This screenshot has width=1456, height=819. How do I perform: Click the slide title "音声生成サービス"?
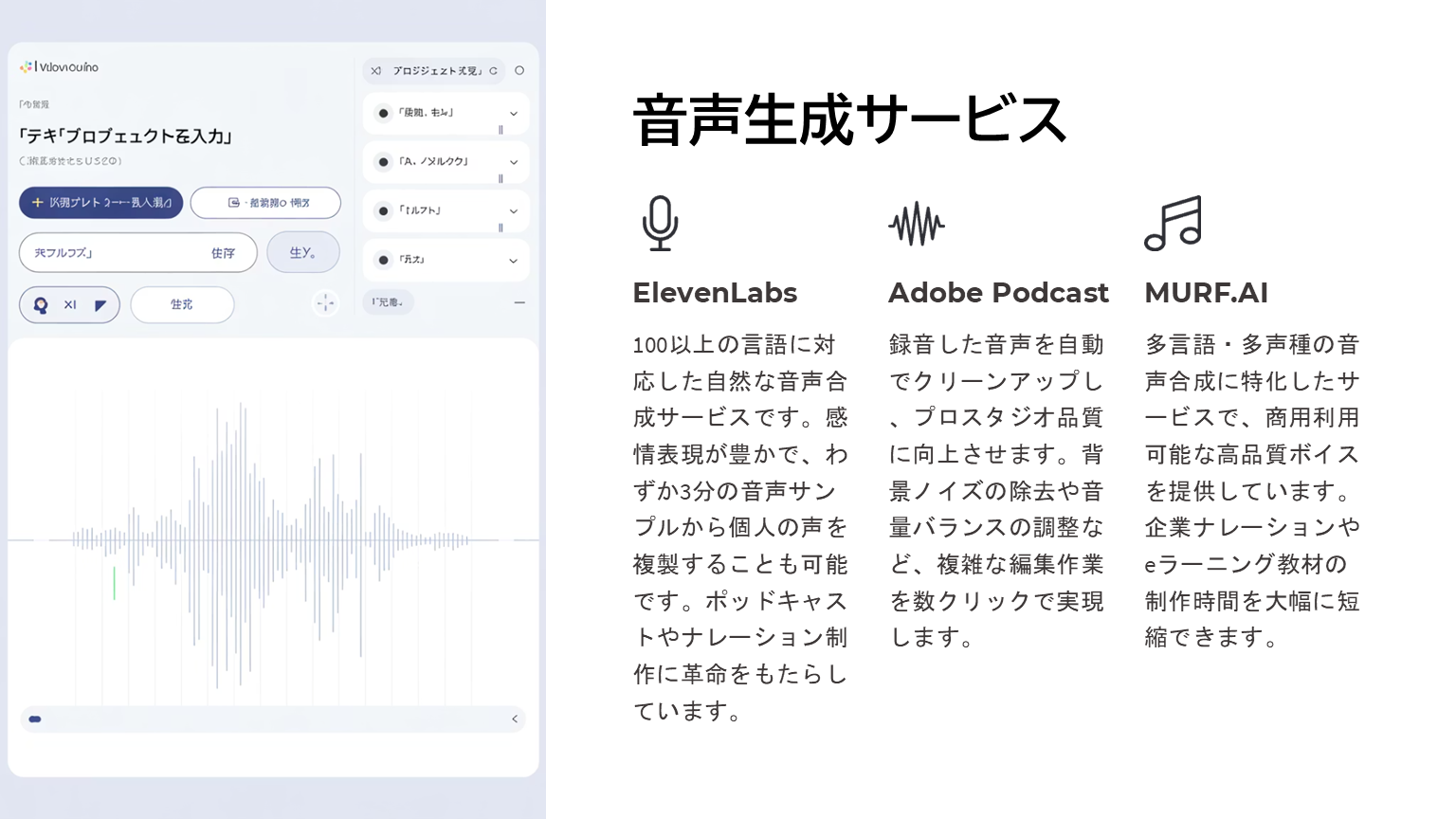tap(850, 120)
